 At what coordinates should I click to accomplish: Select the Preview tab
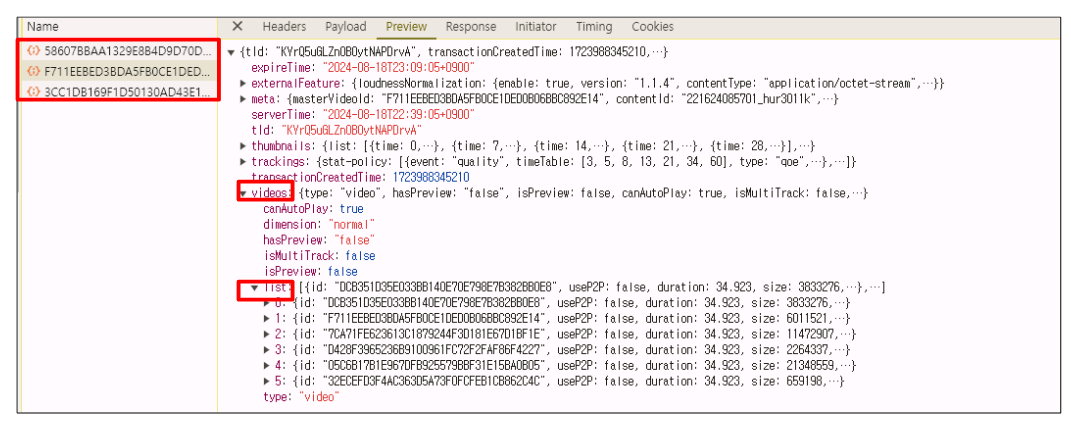click(x=406, y=27)
